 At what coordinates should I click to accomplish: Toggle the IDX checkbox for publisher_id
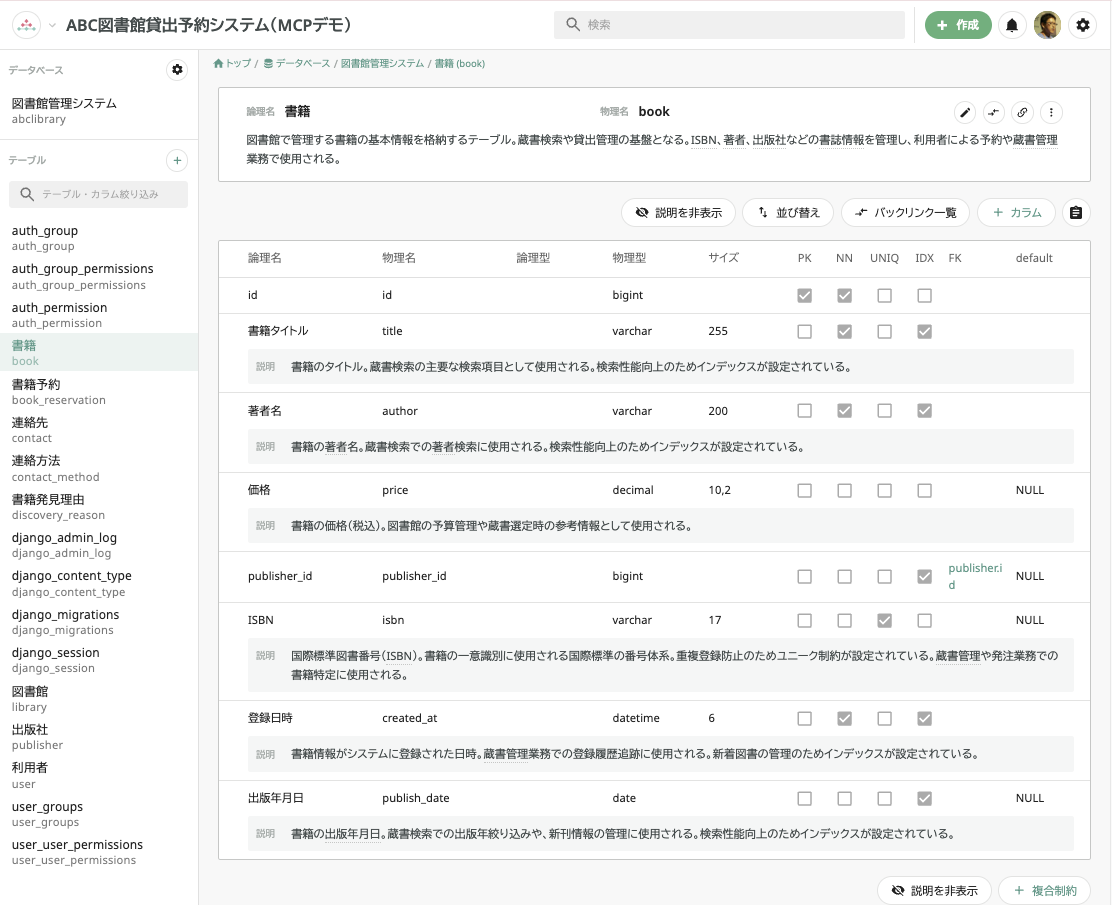tap(924, 576)
